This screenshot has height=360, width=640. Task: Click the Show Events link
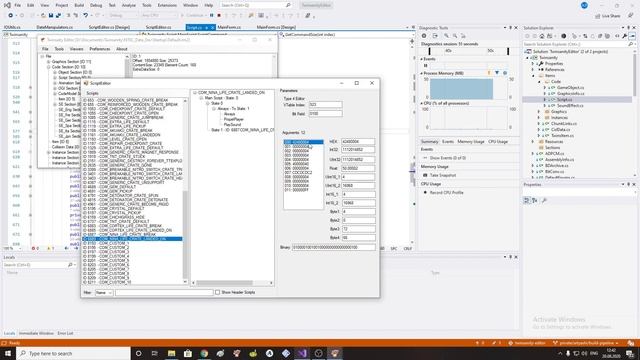[x=448, y=158]
